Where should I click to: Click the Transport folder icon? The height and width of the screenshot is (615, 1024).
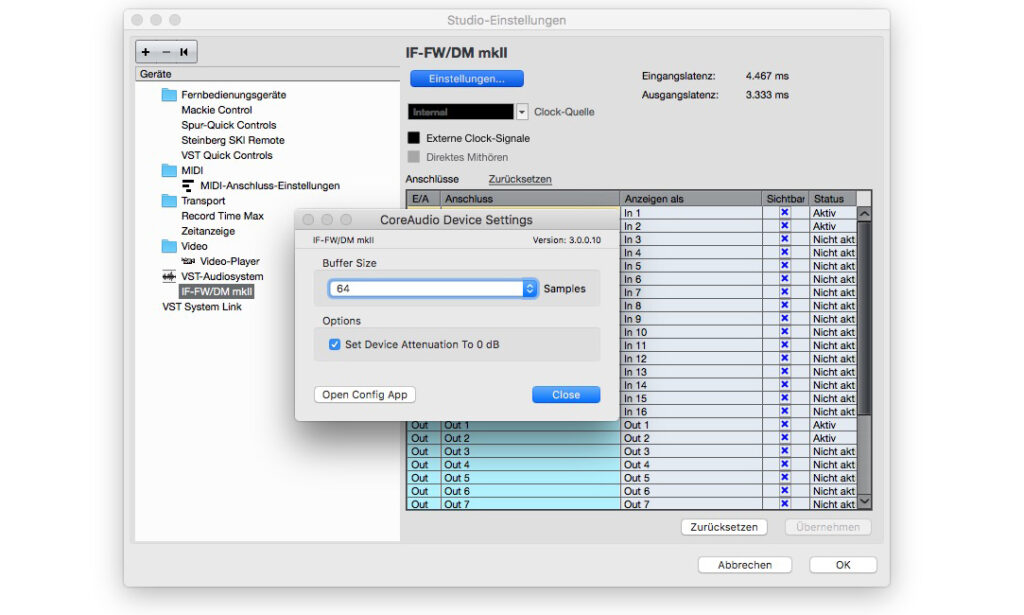(x=169, y=200)
